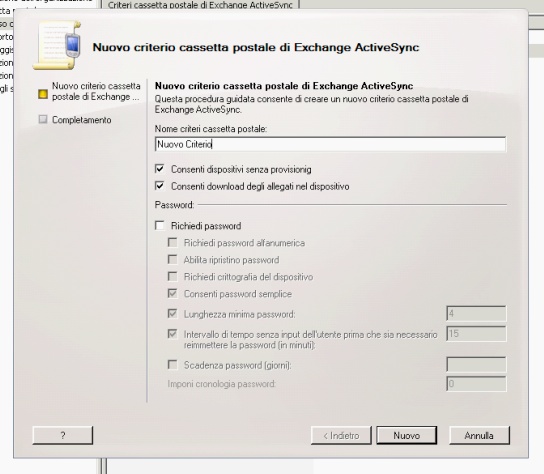Toggle the Intervallo di tempo senza input checkbox
The image size is (544, 474).
click(x=172, y=334)
